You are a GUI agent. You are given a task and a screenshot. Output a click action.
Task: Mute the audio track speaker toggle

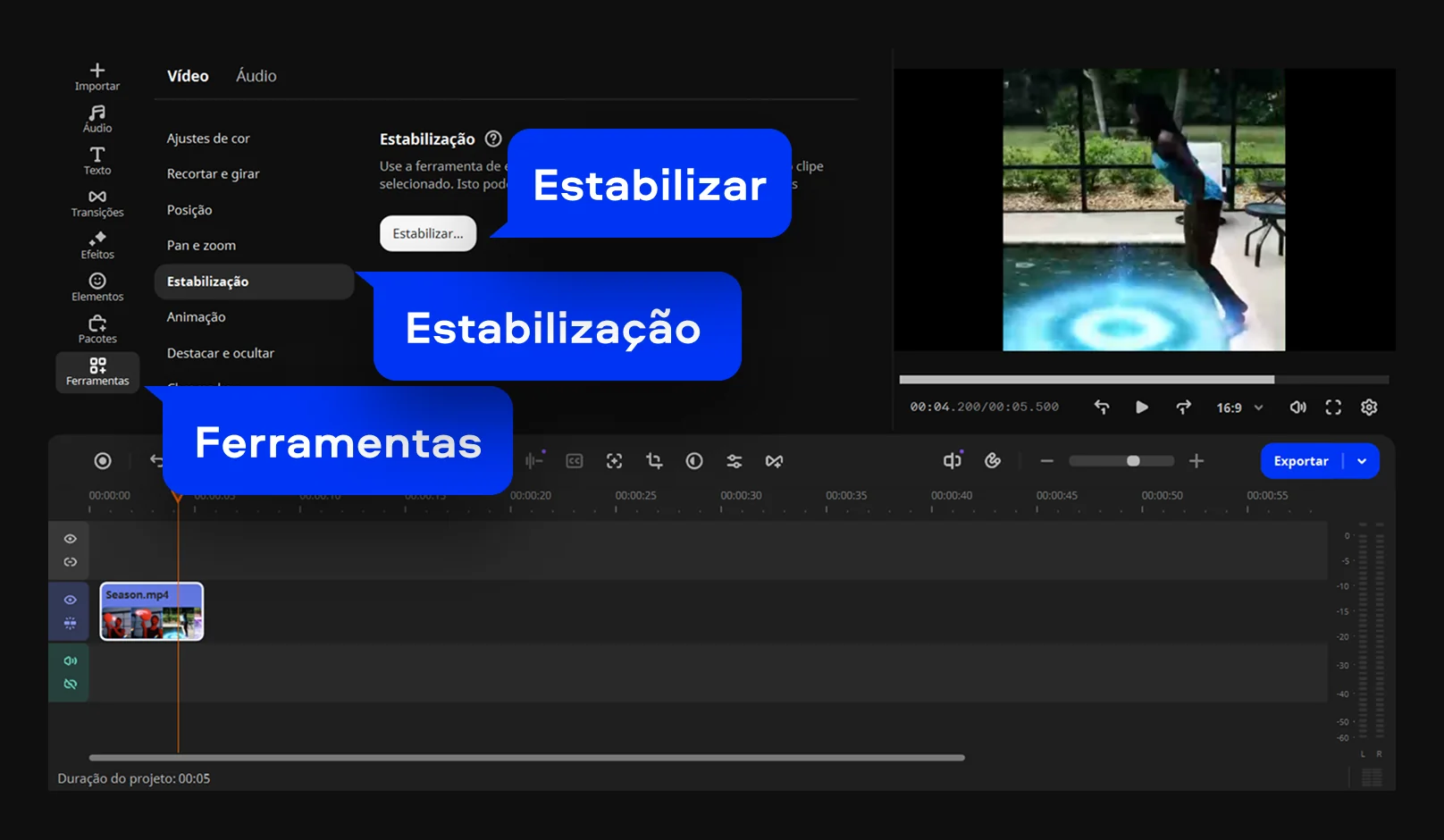coord(70,661)
